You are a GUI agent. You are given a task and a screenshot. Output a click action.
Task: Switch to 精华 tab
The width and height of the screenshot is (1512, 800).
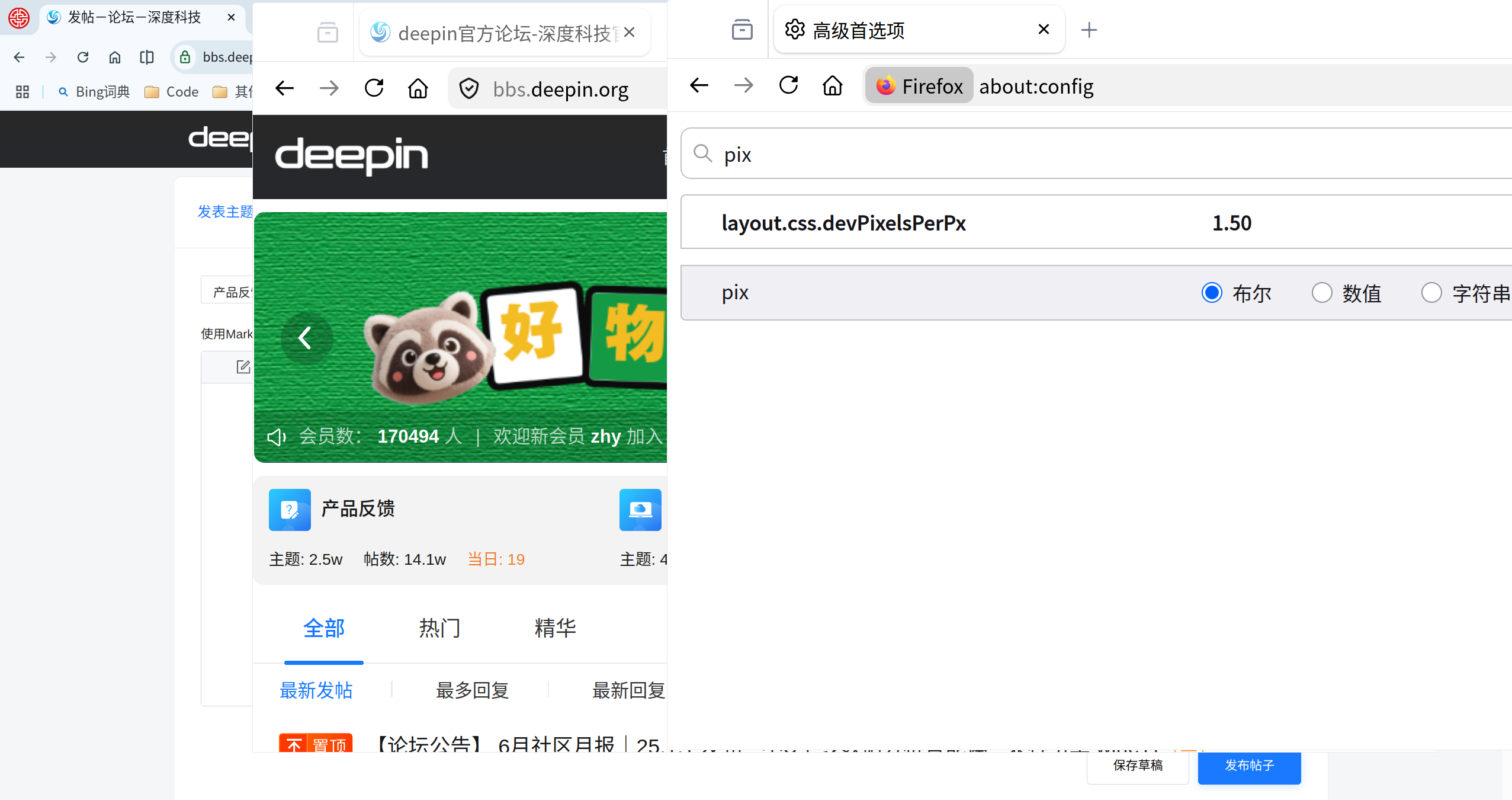556,628
